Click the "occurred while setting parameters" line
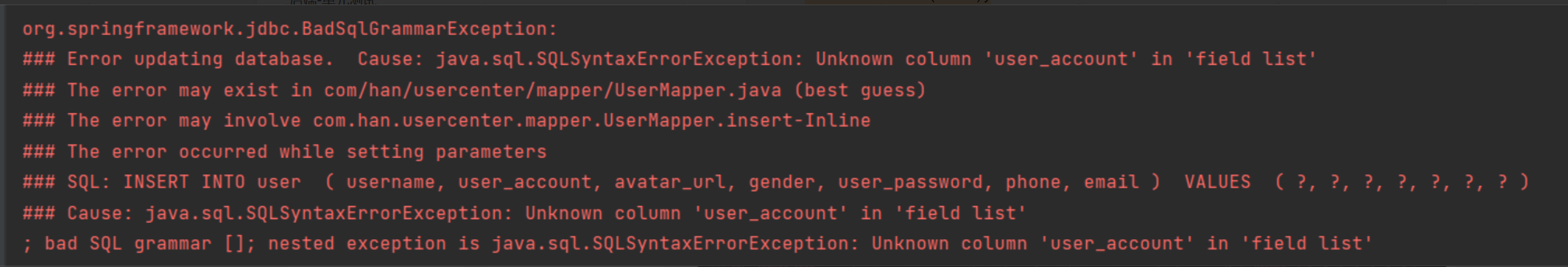The height and width of the screenshot is (267, 1568). point(362,152)
